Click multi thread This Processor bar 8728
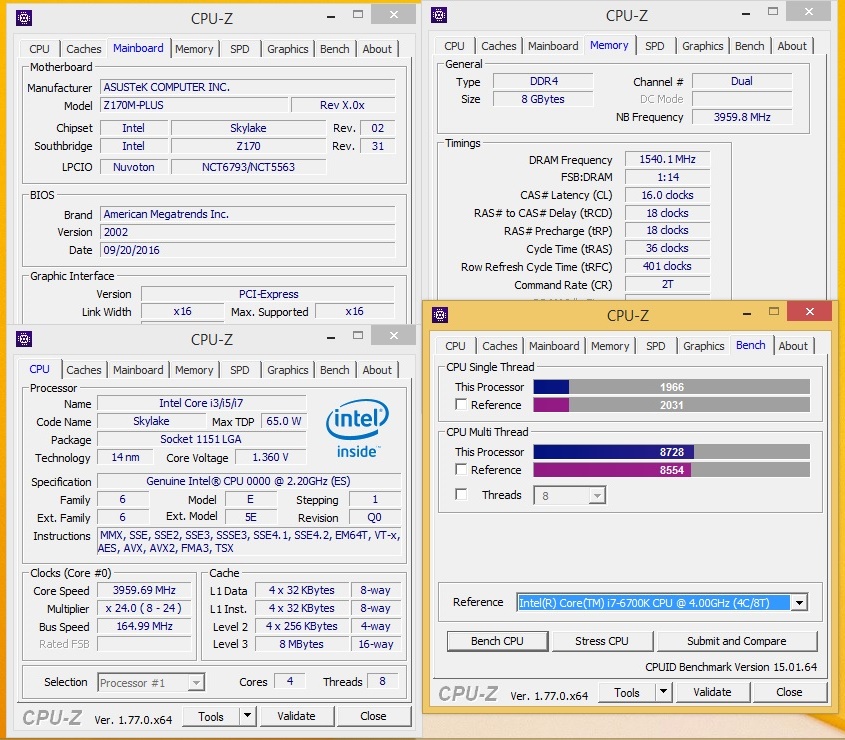Image resolution: width=845 pixels, height=740 pixels. point(671,452)
